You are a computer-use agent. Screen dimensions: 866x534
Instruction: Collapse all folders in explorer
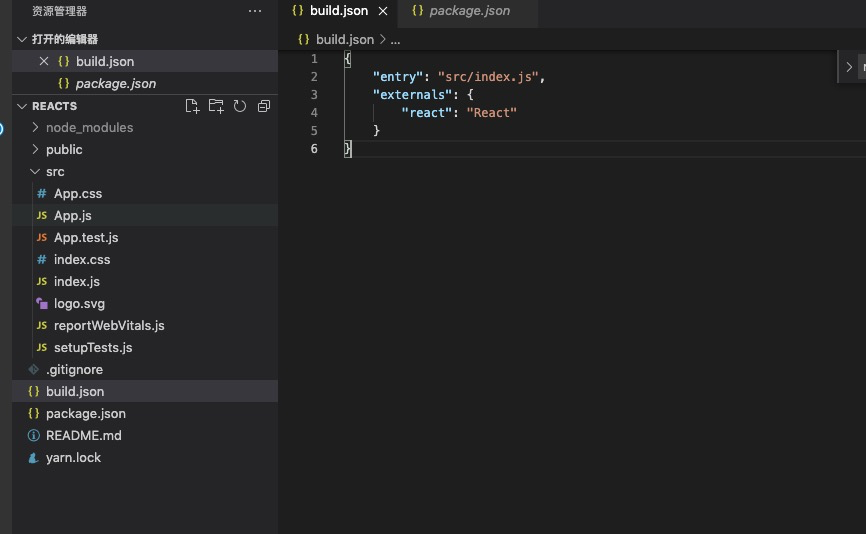[264, 106]
